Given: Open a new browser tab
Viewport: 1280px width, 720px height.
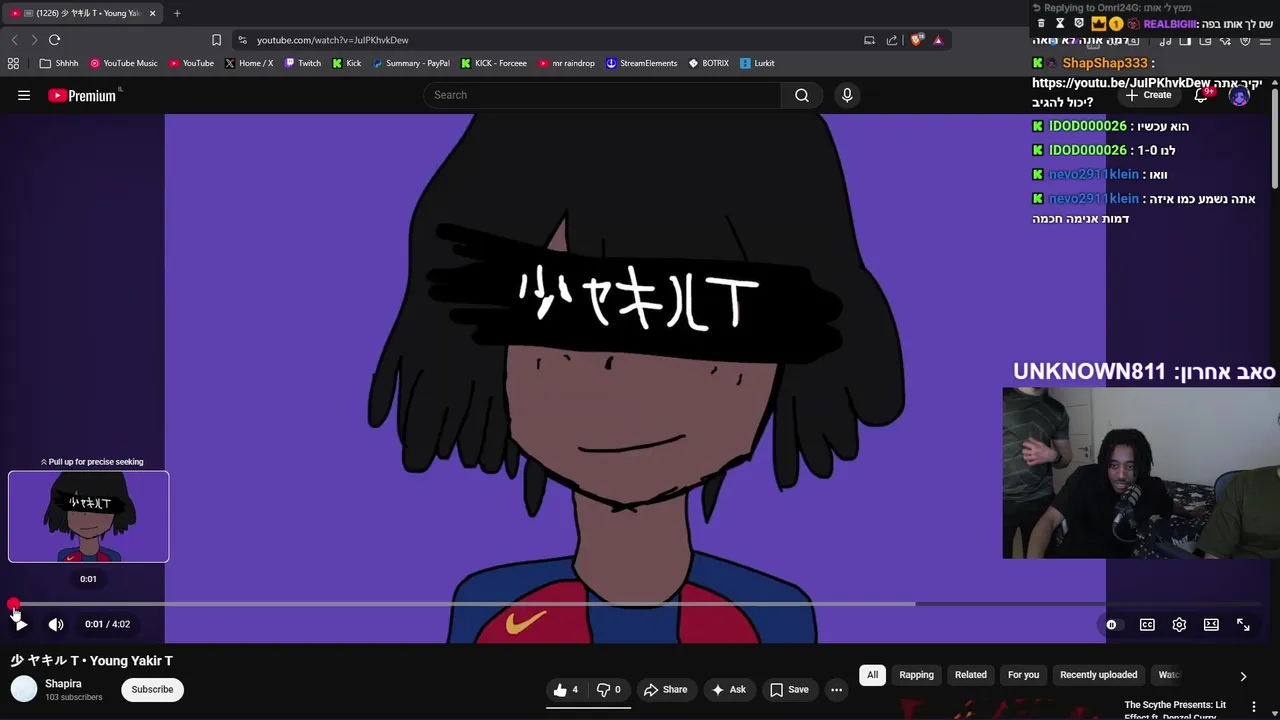Looking at the screenshot, I should tap(177, 13).
